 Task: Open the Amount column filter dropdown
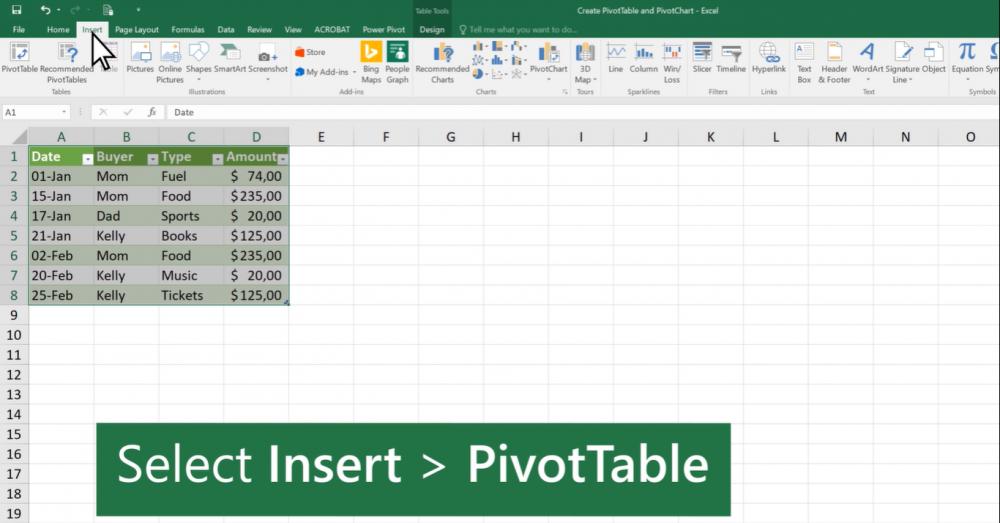(x=283, y=159)
